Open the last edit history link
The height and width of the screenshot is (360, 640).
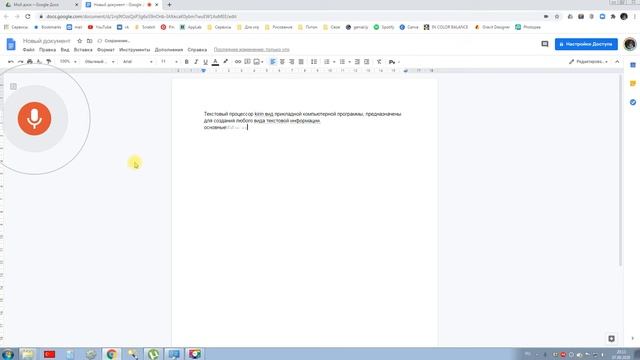[x=251, y=50]
